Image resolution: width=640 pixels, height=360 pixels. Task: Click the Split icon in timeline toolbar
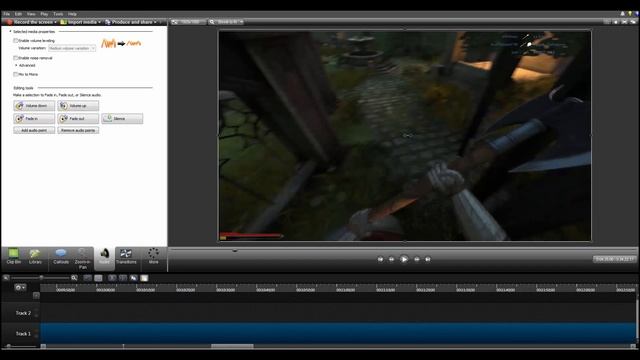pyautogui.click(x=123, y=278)
